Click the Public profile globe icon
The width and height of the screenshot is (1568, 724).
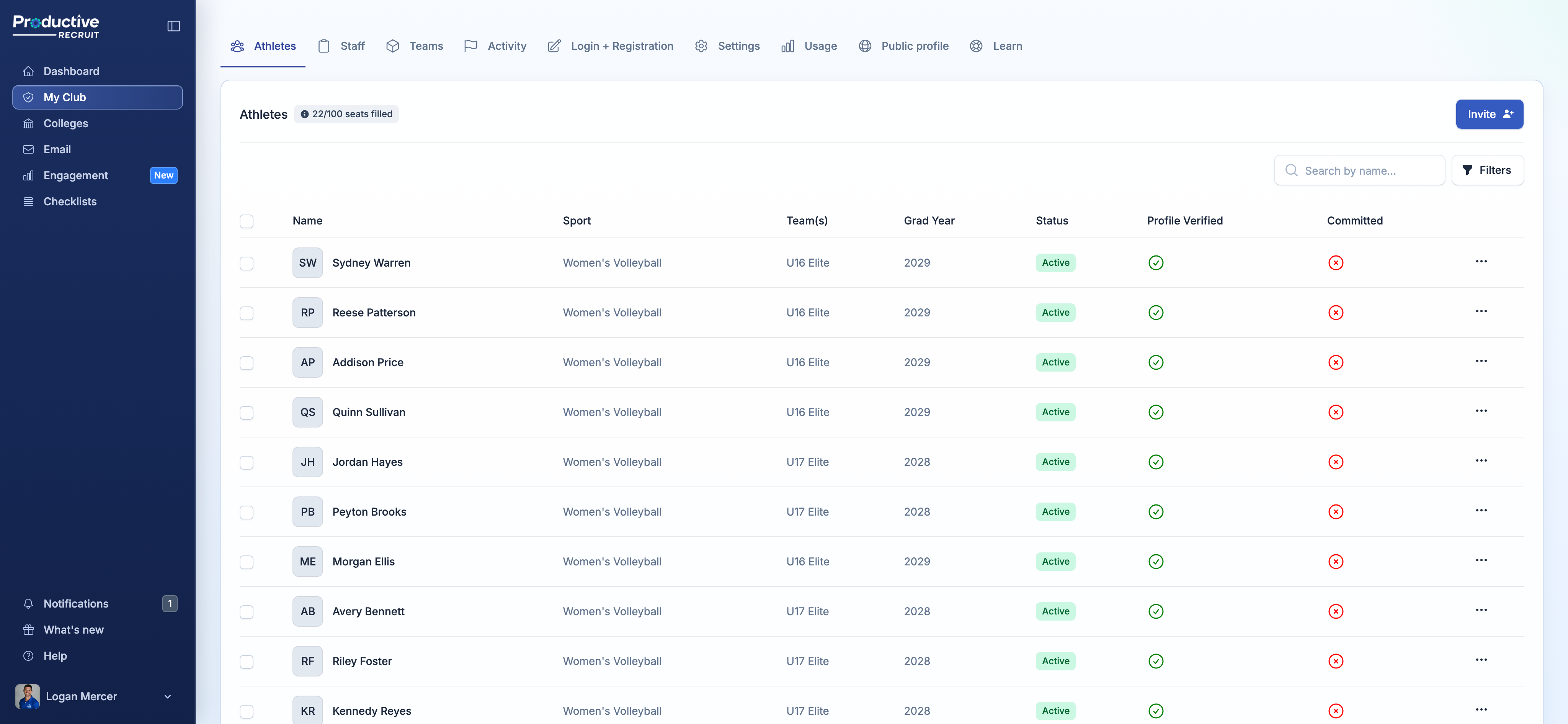pyautogui.click(x=865, y=46)
